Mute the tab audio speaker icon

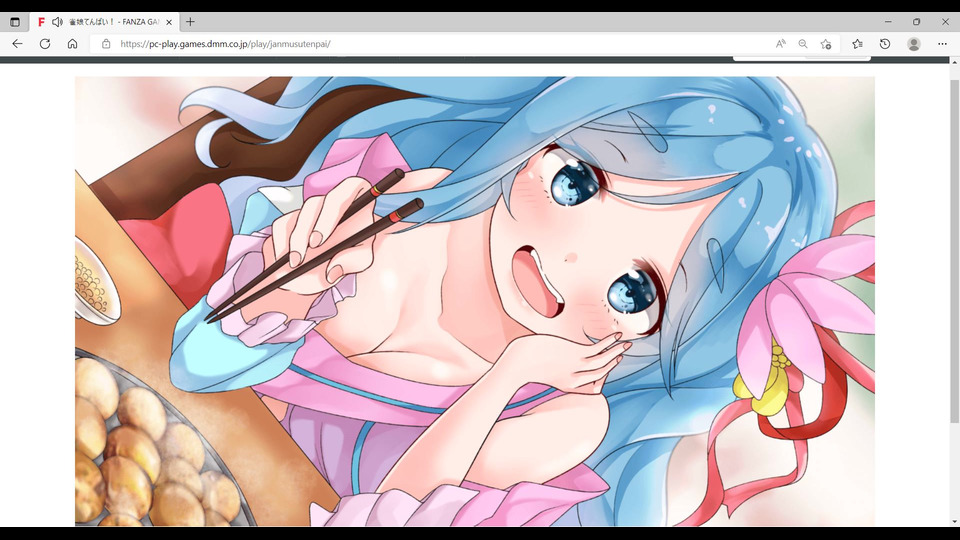click(57, 22)
